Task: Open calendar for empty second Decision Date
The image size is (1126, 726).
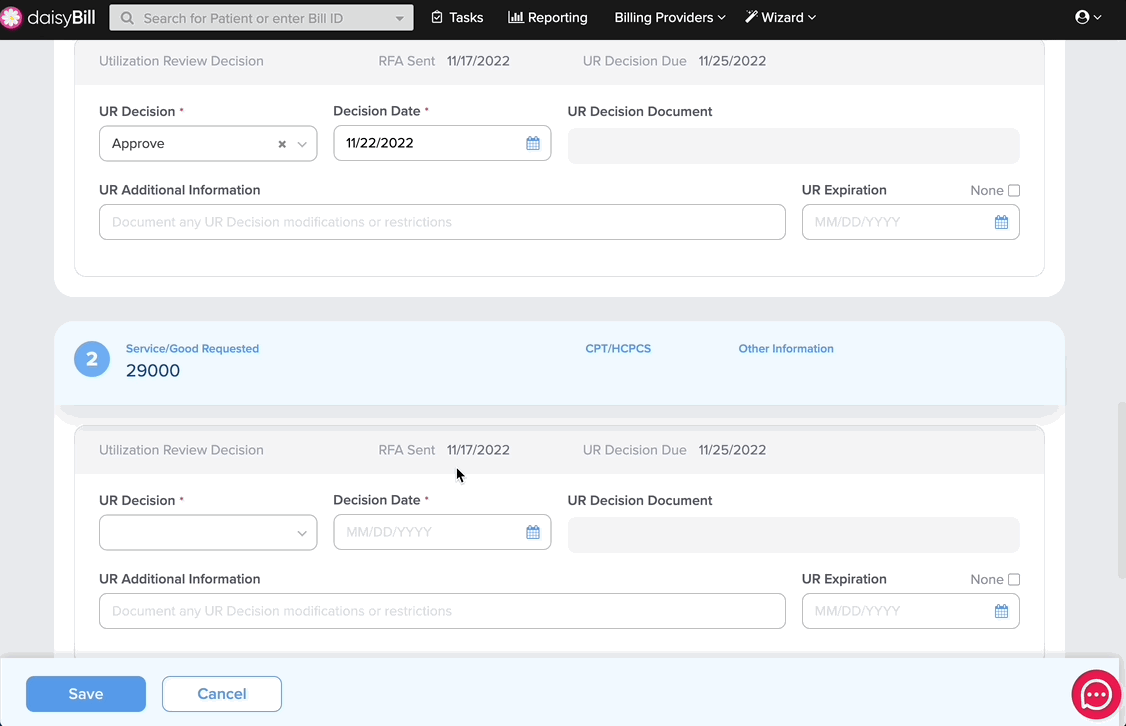Action: 532,532
